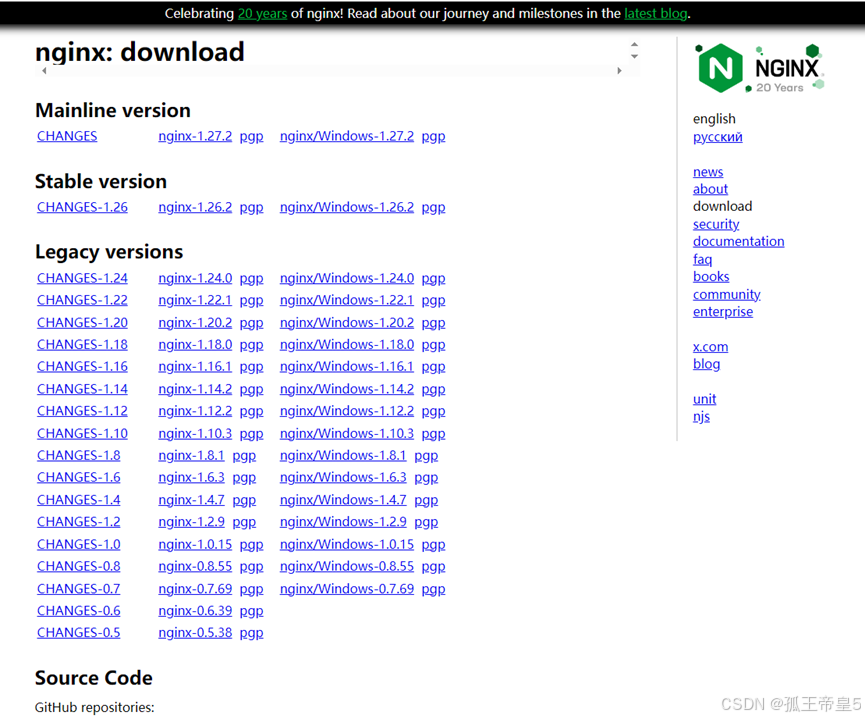The height and width of the screenshot is (719, 865).
Task: Download nginx/Windows-1.27.2
Action: coord(346,136)
